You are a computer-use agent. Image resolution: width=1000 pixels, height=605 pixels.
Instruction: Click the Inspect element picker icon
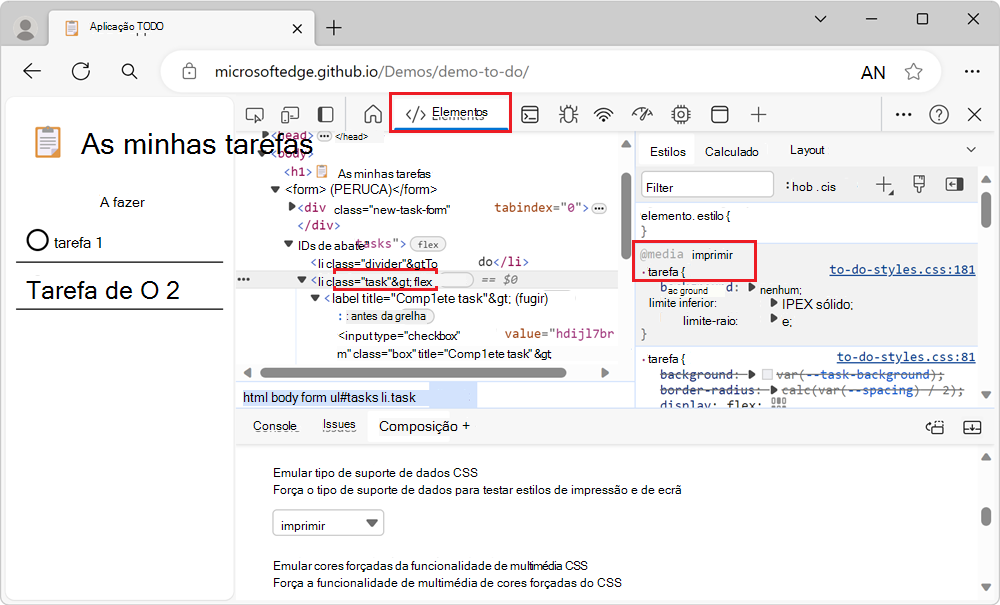click(x=254, y=115)
